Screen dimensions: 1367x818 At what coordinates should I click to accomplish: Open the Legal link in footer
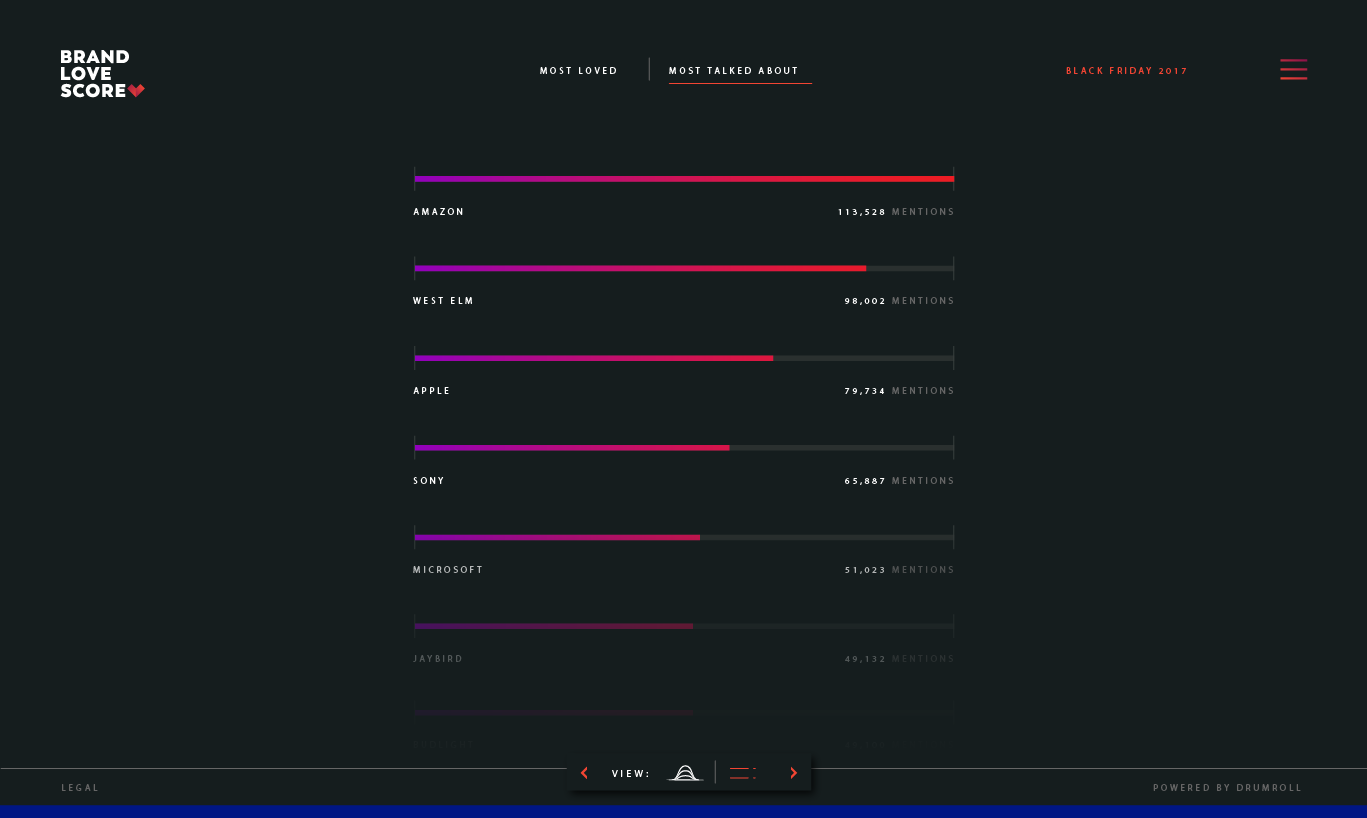(x=80, y=788)
